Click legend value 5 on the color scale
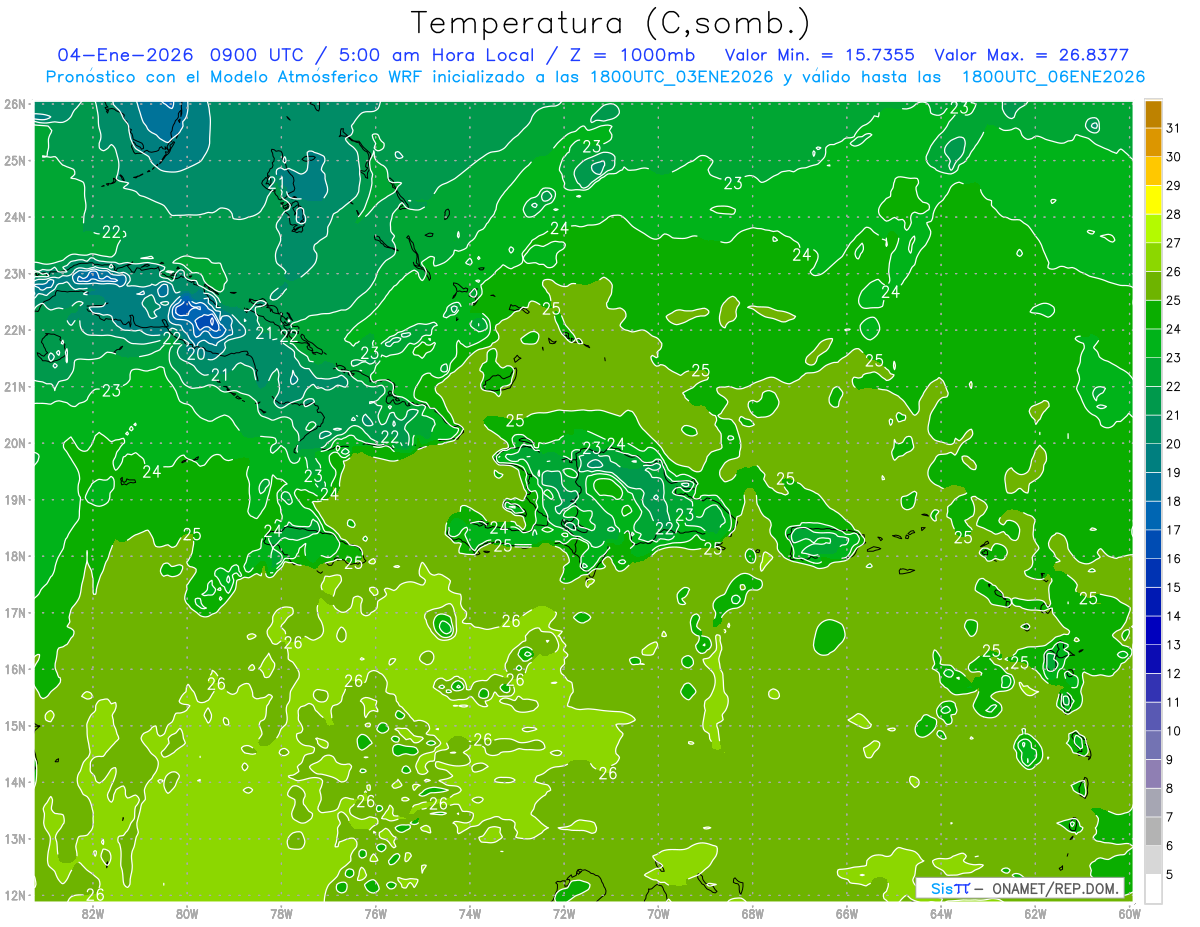Image resolution: width=1200 pixels, height=927 pixels. 1170,875
